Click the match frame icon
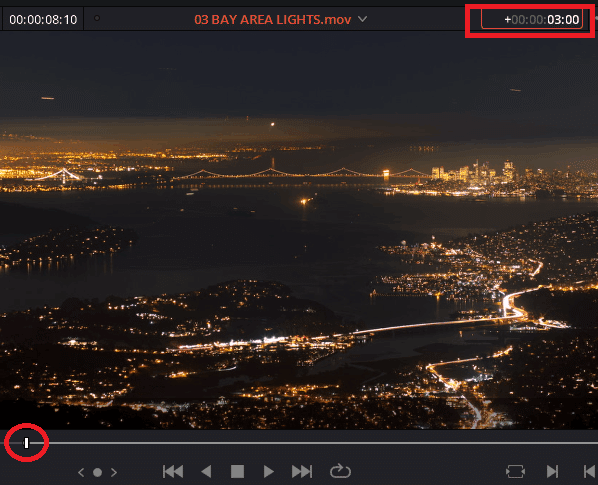Image resolution: width=598 pixels, height=485 pixels. point(515,472)
